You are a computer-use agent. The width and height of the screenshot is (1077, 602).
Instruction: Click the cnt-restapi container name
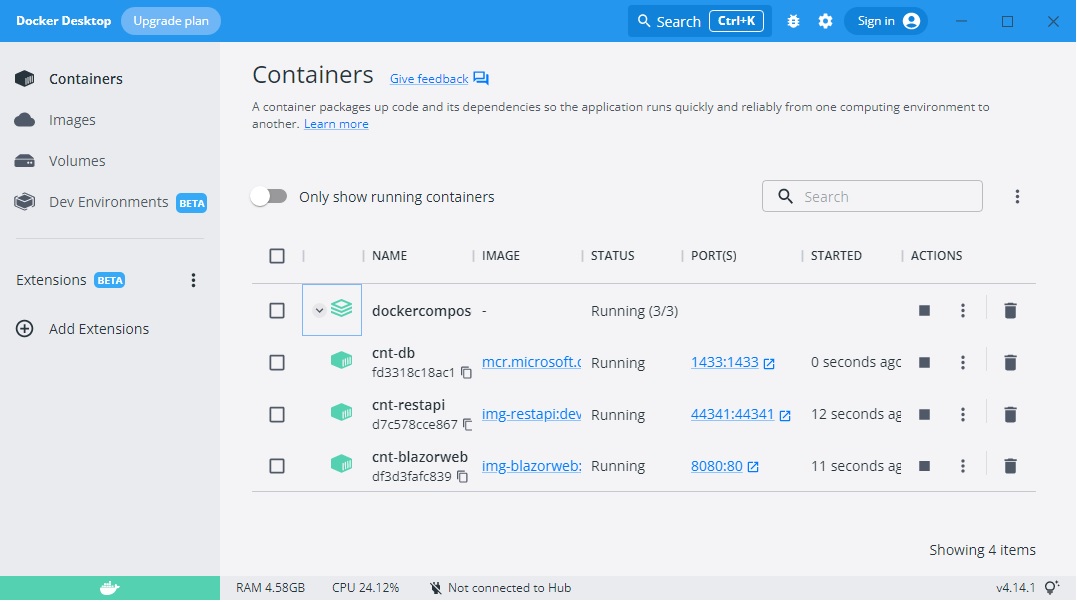pyautogui.click(x=409, y=405)
